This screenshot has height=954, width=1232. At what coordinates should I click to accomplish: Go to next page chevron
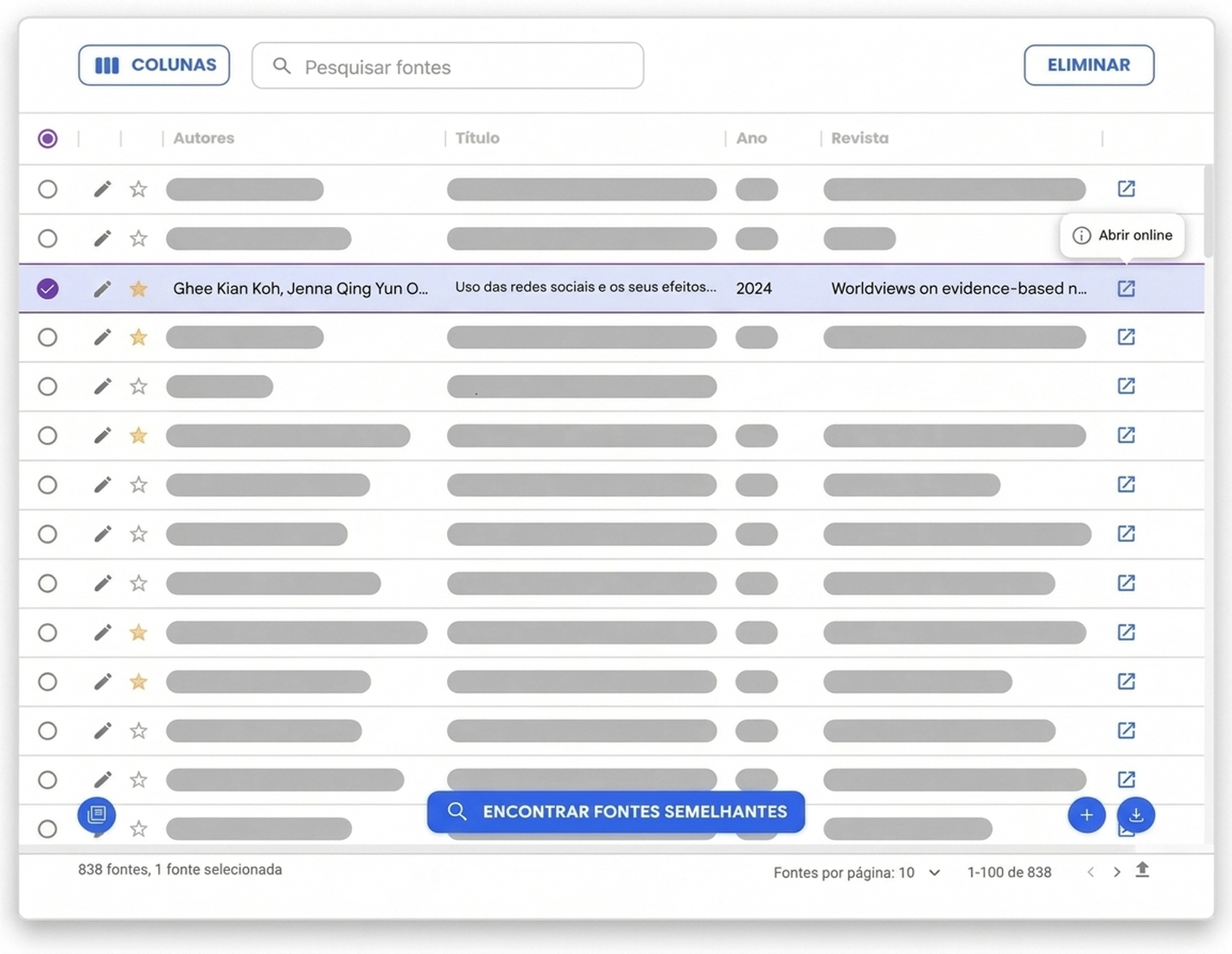[x=1117, y=872]
